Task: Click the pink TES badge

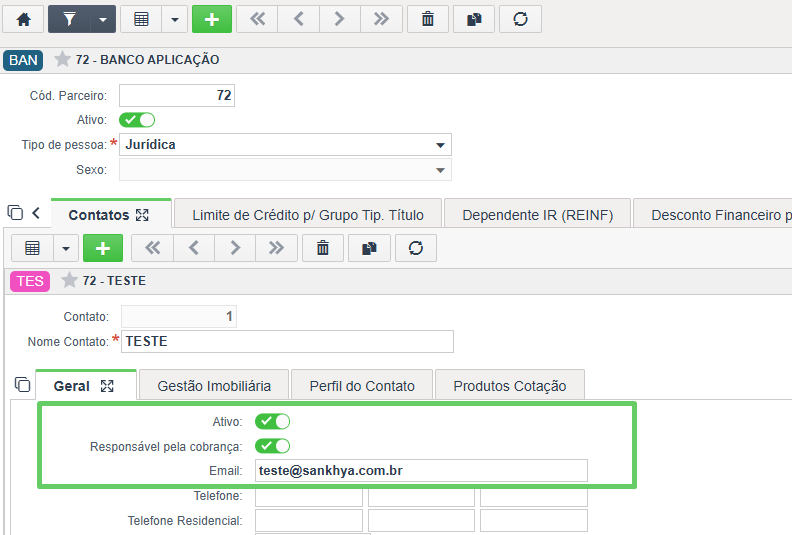Action: point(30,281)
